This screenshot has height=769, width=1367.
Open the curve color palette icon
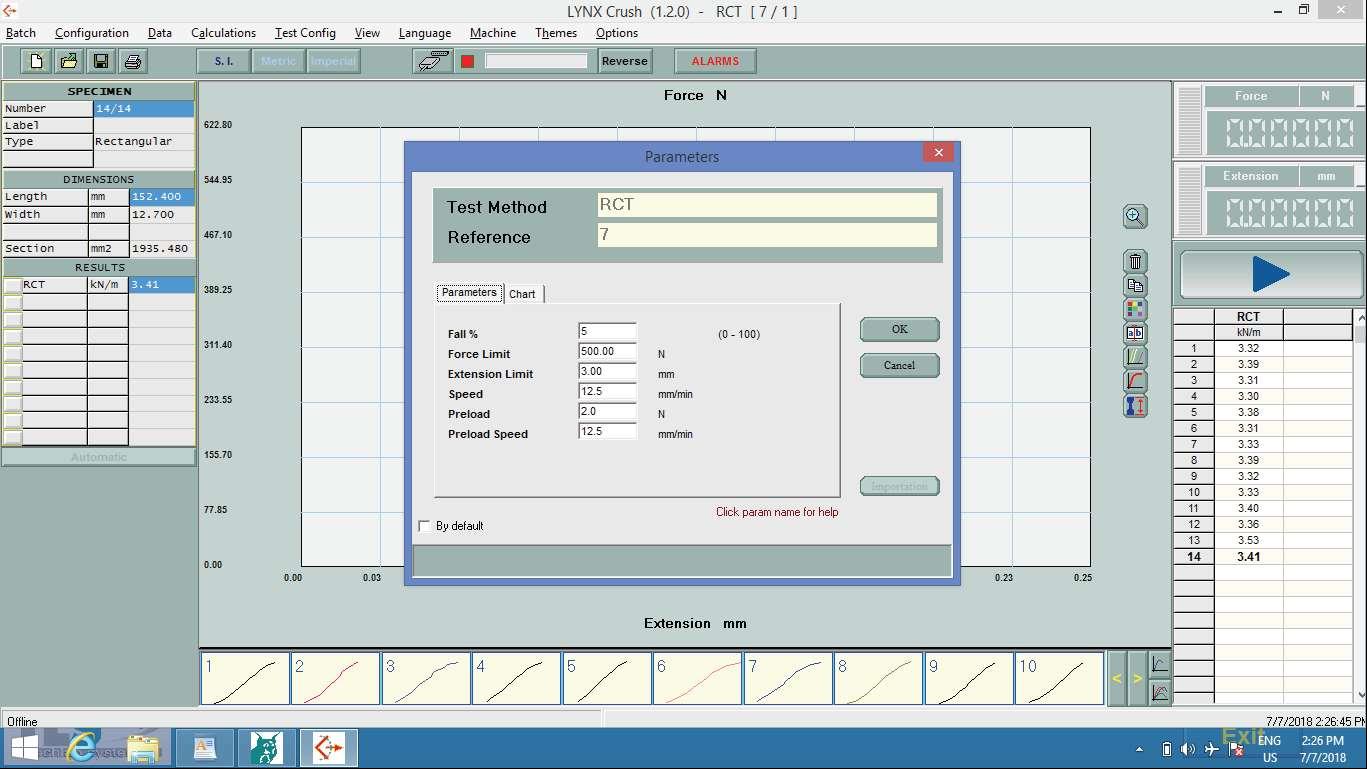[1135, 309]
